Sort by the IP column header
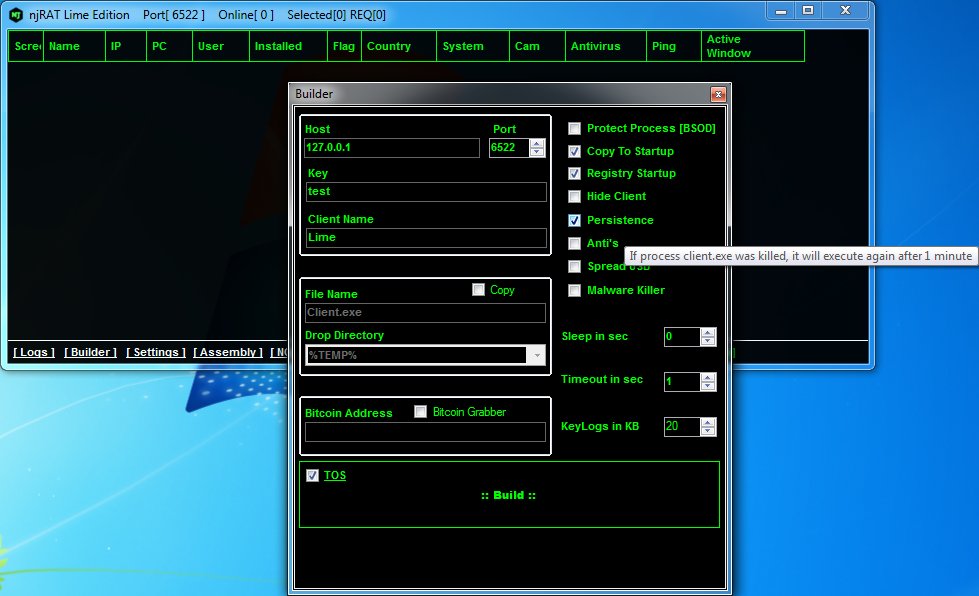The image size is (979, 596). (125, 46)
